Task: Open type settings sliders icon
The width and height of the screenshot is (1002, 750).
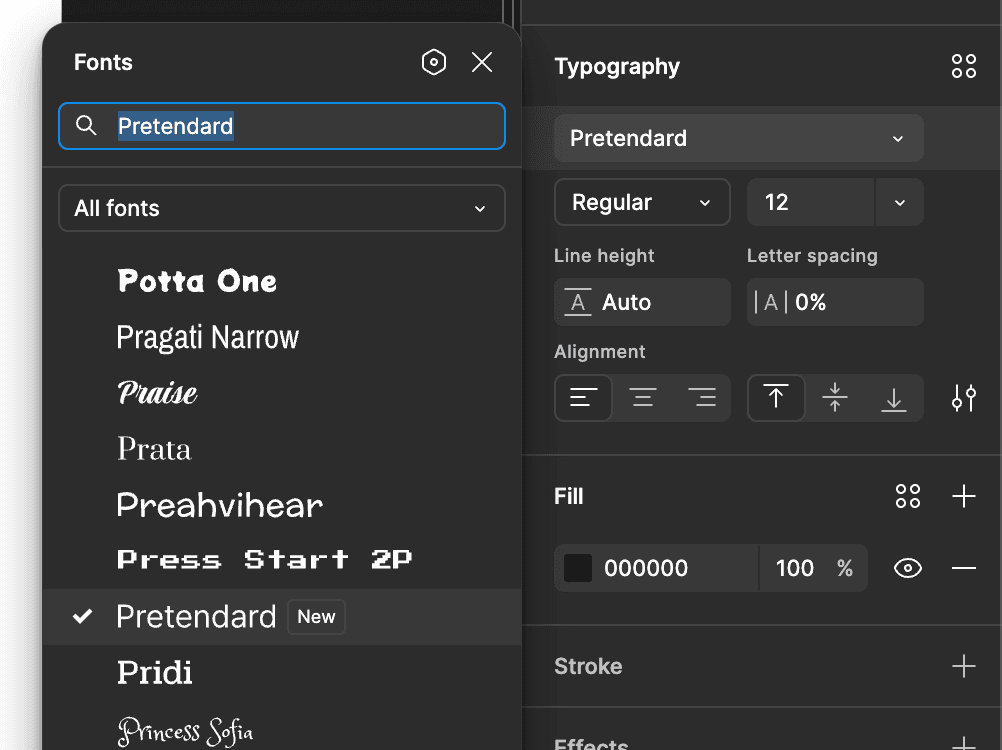Action: [x=963, y=398]
